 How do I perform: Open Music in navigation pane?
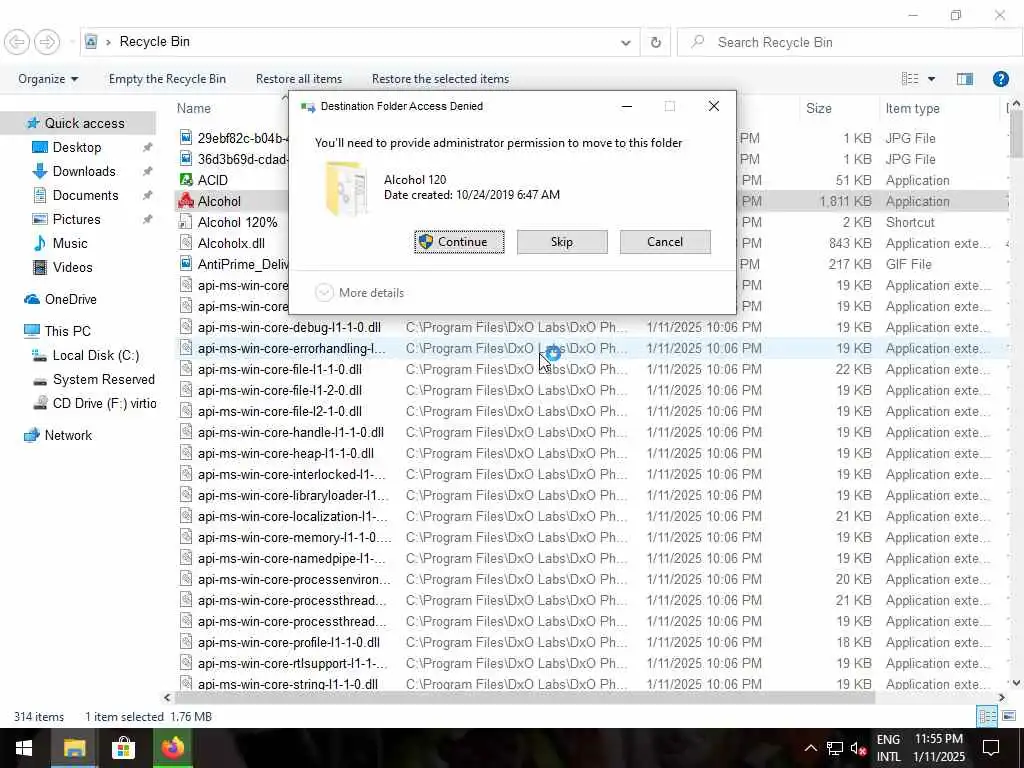point(69,244)
